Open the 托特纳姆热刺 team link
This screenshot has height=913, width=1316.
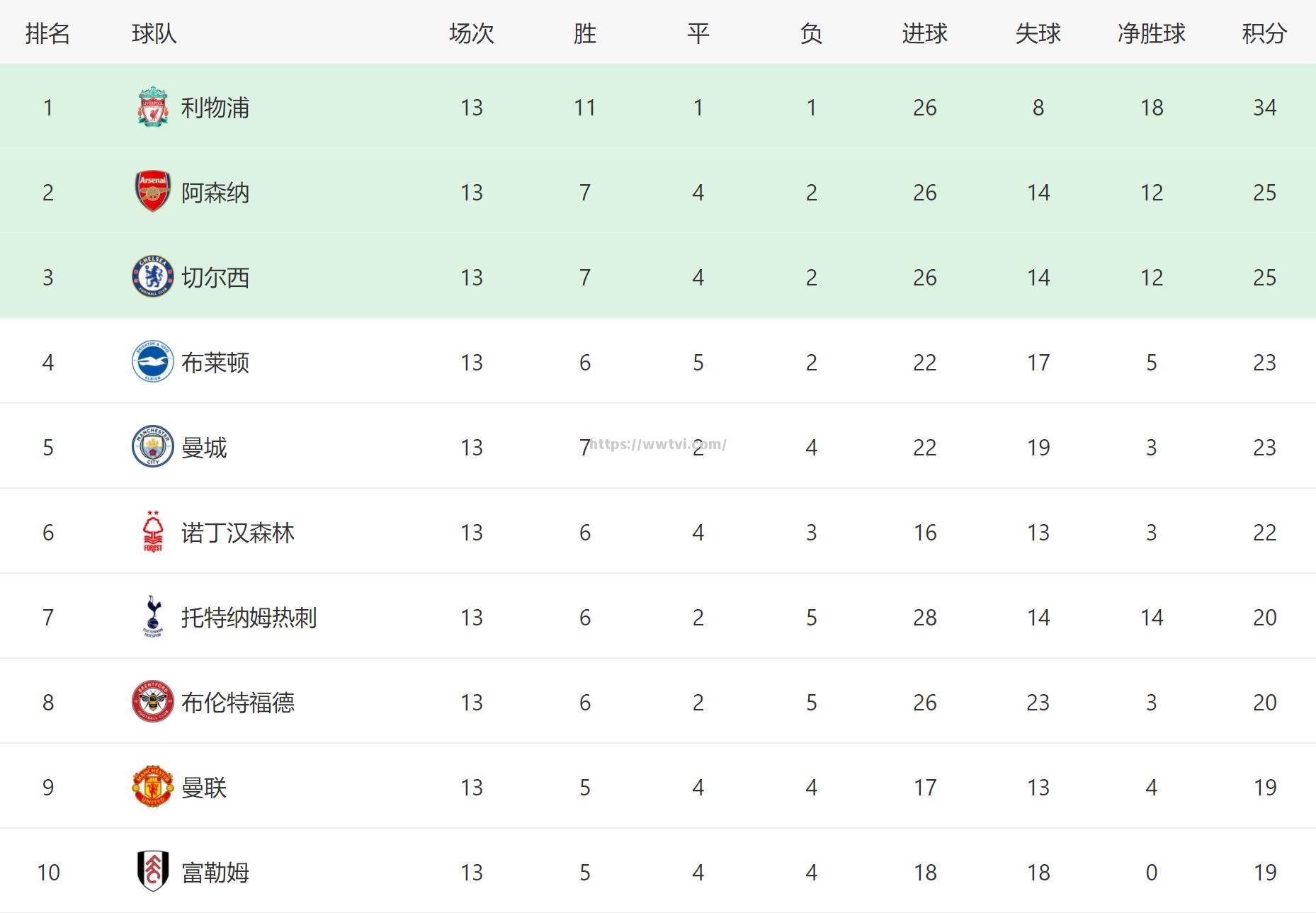tap(249, 618)
